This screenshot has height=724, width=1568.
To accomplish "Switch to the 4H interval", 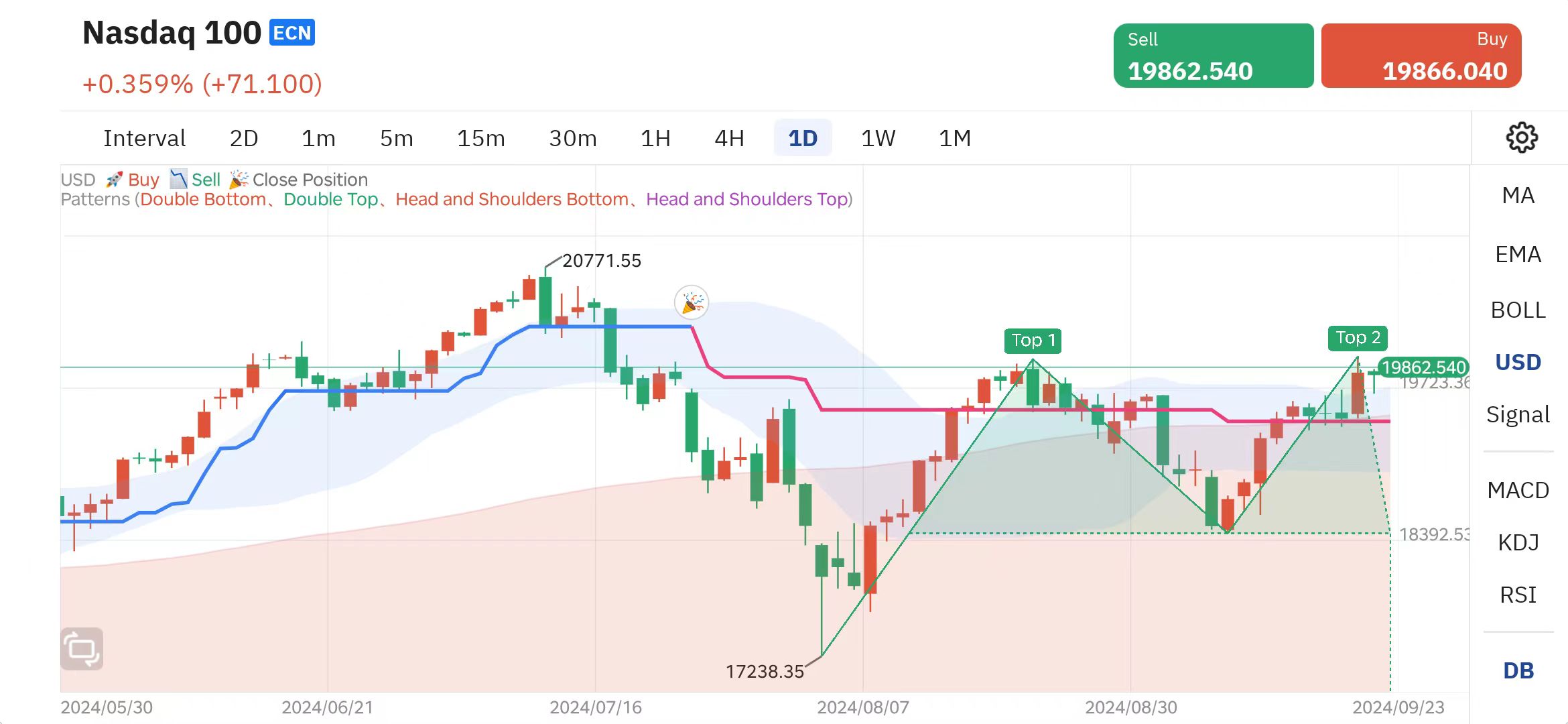I will tap(729, 139).
